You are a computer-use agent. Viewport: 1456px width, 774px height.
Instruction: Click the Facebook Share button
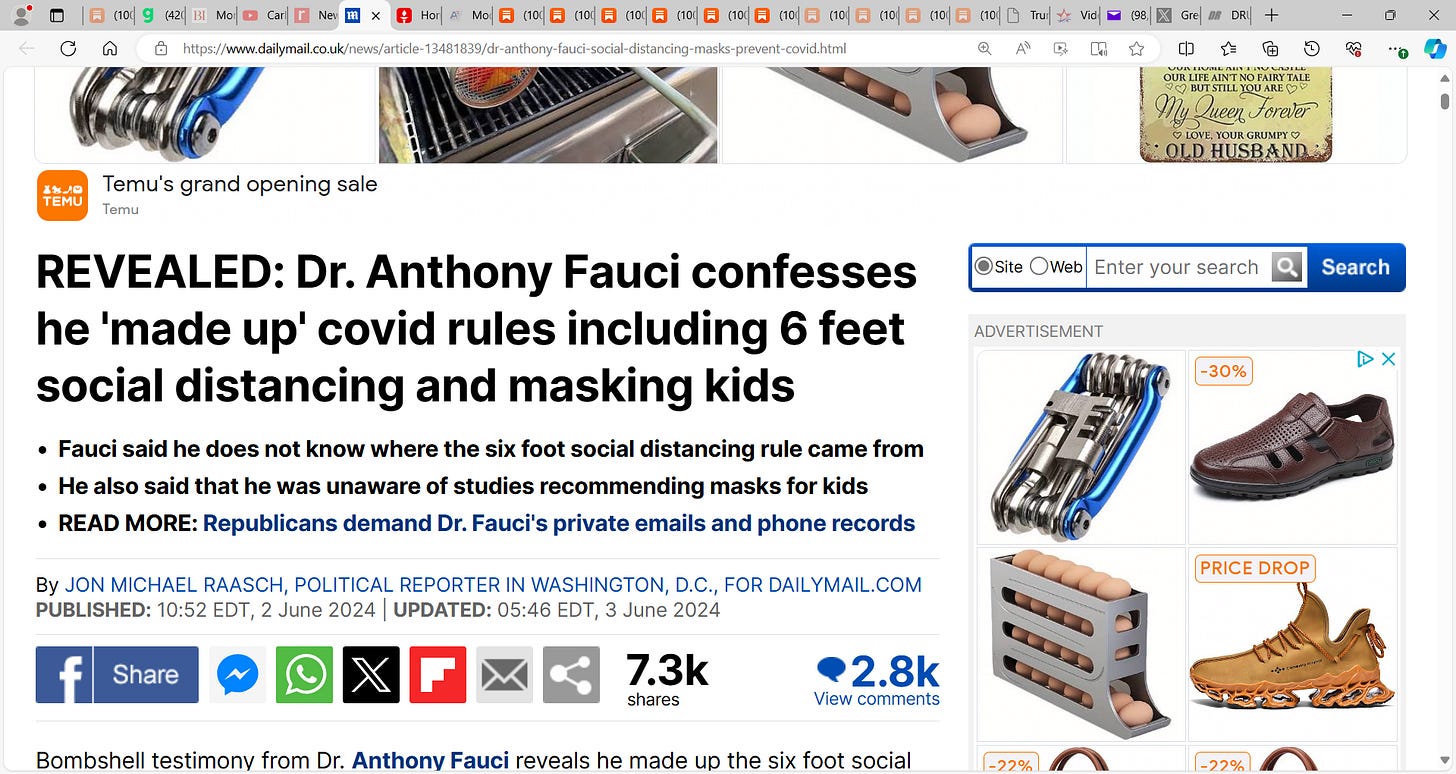click(x=117, y=675)
